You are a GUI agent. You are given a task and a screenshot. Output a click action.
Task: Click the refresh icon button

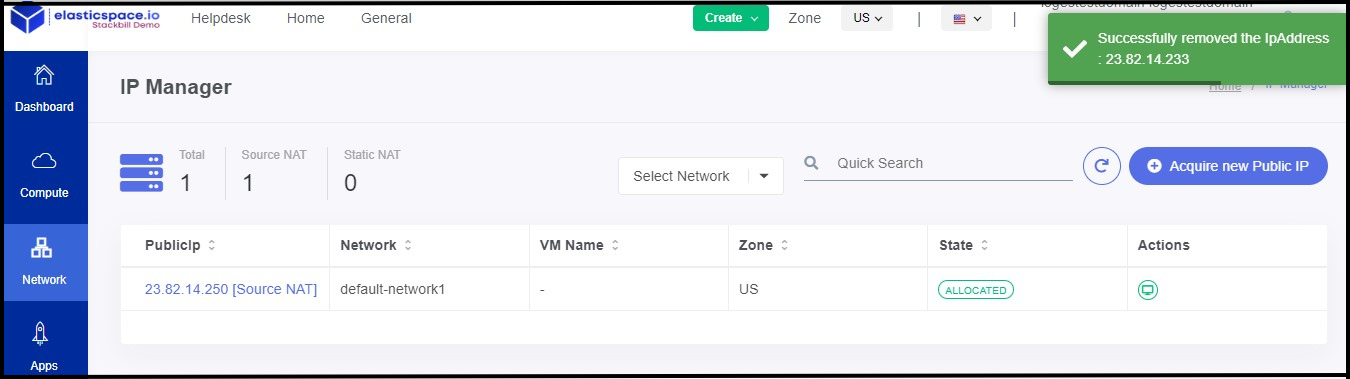click(x=1101, y=166)
